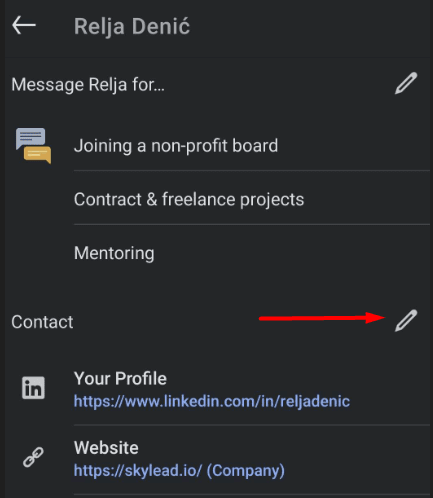The height and width of the screenshot is (498, 433).
Task: Tap the chain link website icon
Action: [x=33, y=457]
